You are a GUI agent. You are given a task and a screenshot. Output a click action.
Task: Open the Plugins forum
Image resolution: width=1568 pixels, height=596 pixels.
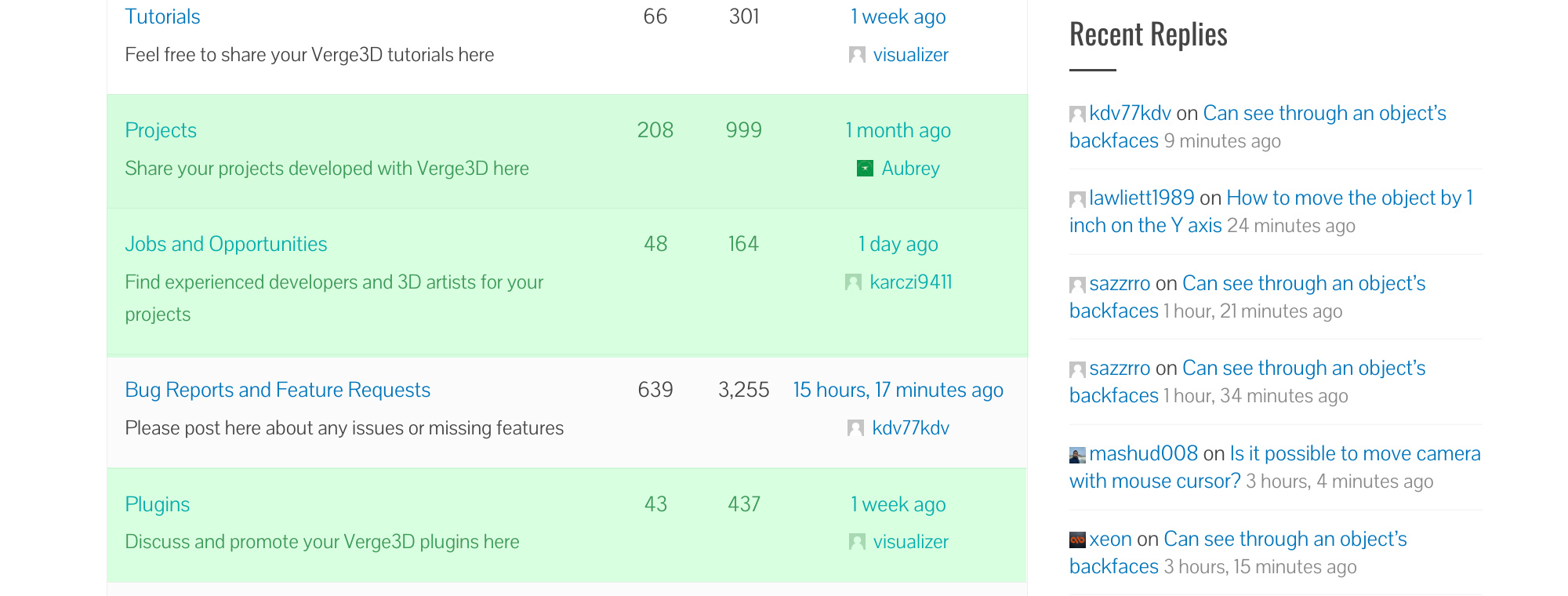pos(157,504)
